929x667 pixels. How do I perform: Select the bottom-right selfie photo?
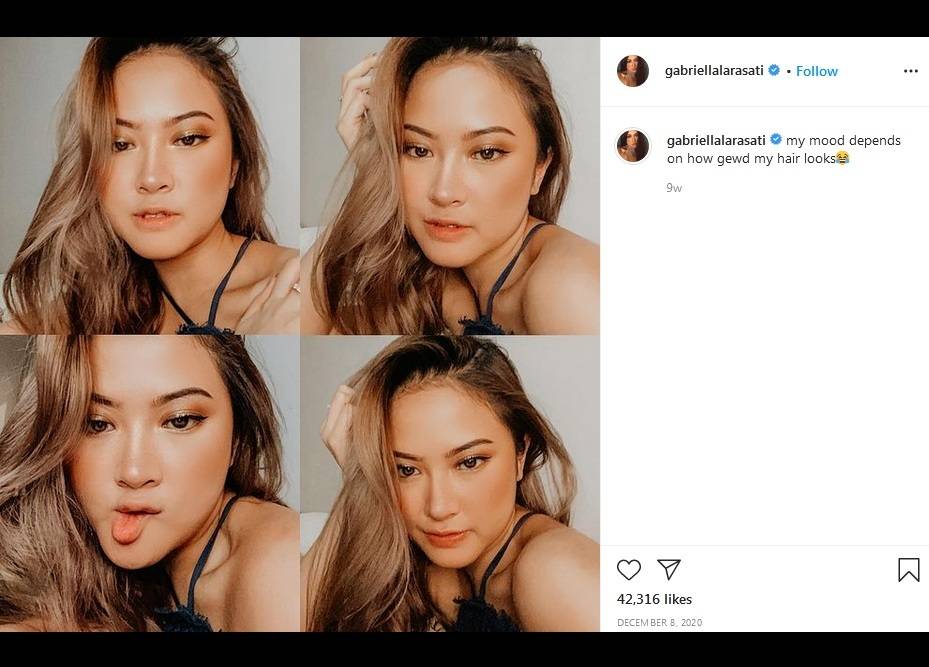click(450, 483)
